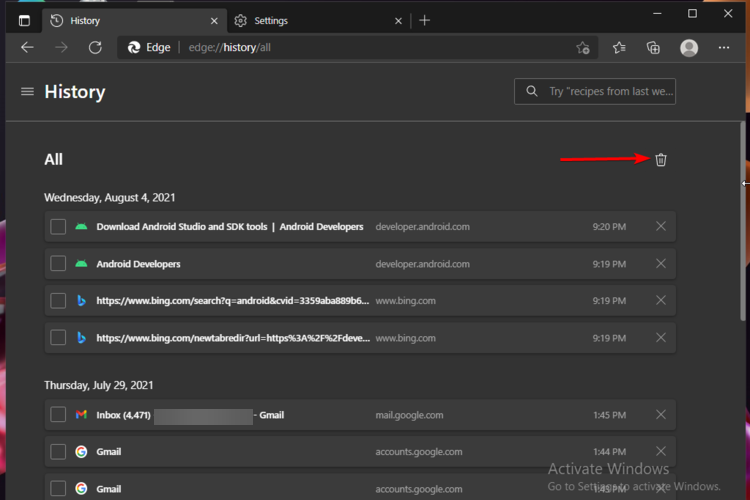Click the Favorites star icon in toolbar
Screen dimensions: 750x500
619,48
